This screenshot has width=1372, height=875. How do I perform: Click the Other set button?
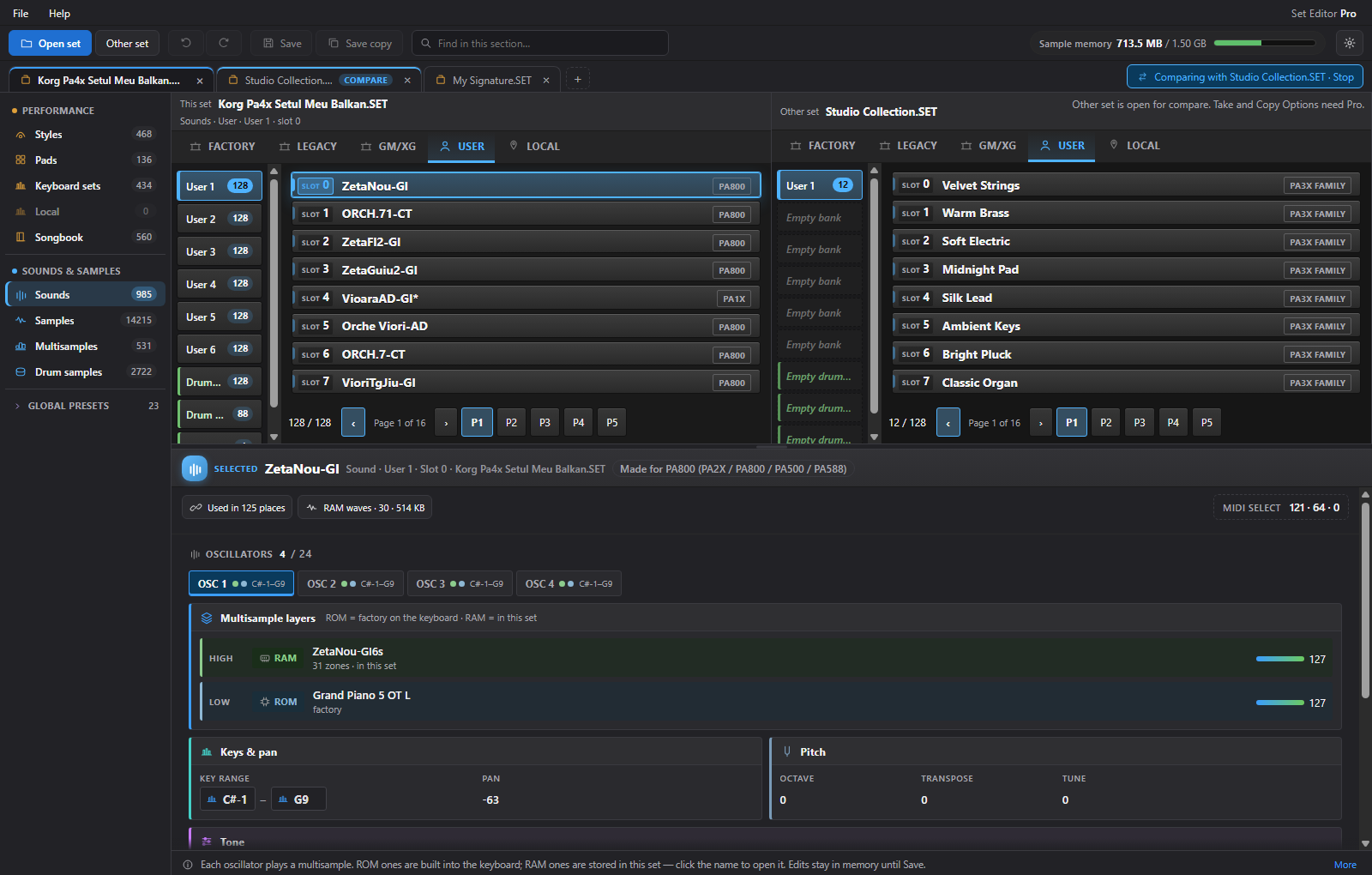(127, 43)
